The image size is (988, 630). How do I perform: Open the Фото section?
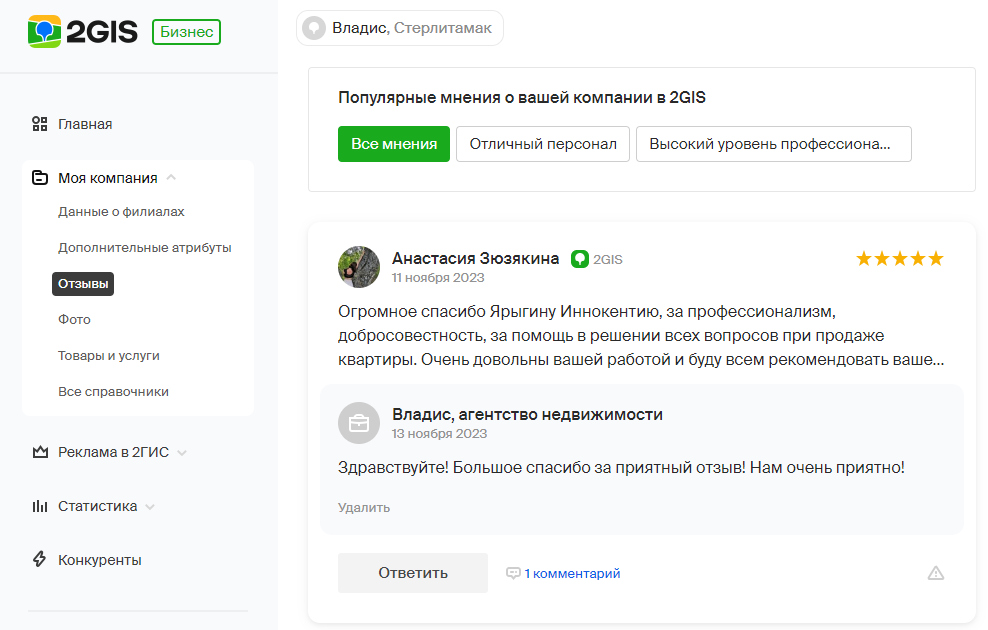tap(74, 319)
